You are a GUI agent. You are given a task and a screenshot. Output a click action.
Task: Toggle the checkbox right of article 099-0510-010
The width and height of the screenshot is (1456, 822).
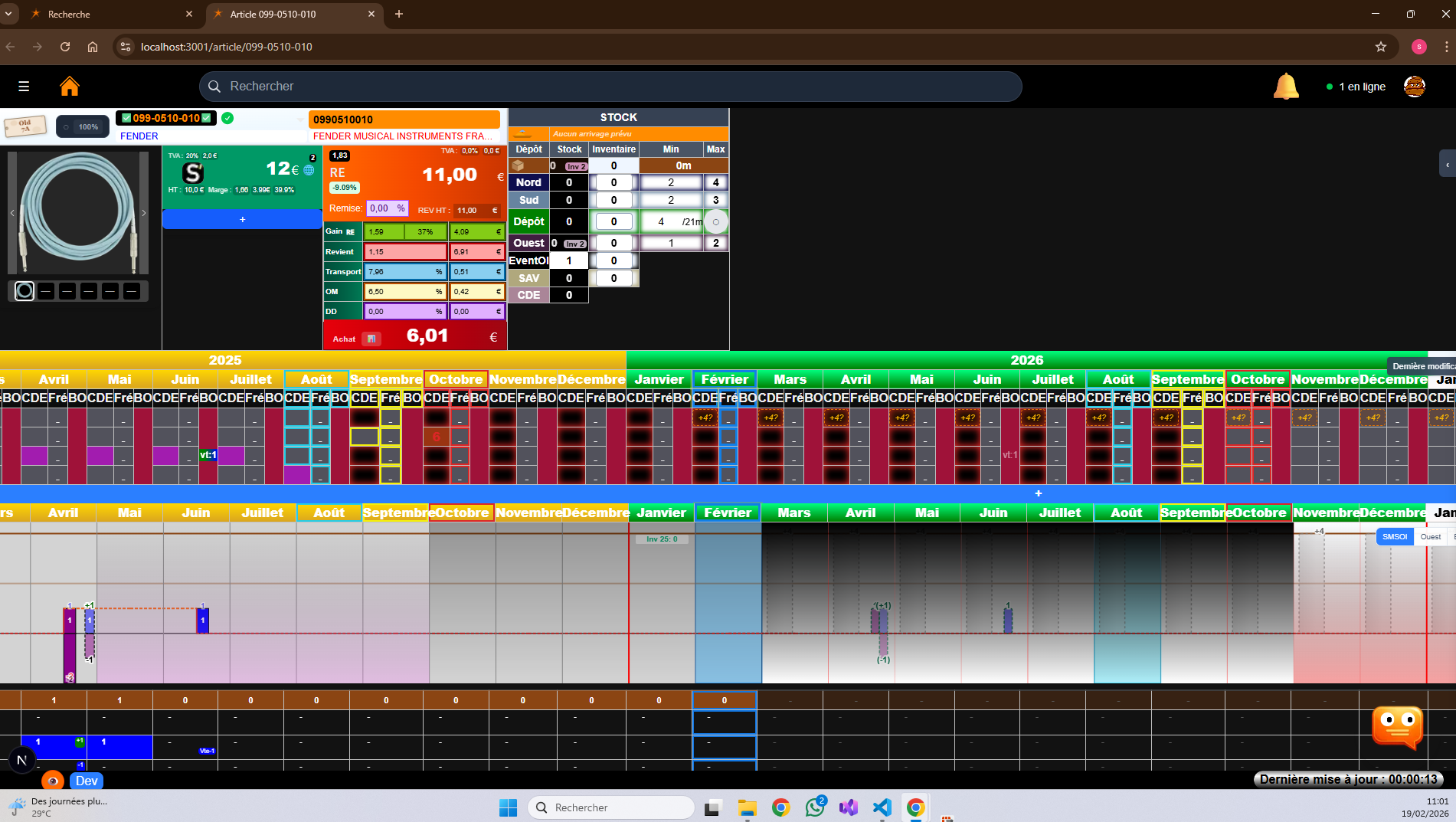click(x=205, y=118)
